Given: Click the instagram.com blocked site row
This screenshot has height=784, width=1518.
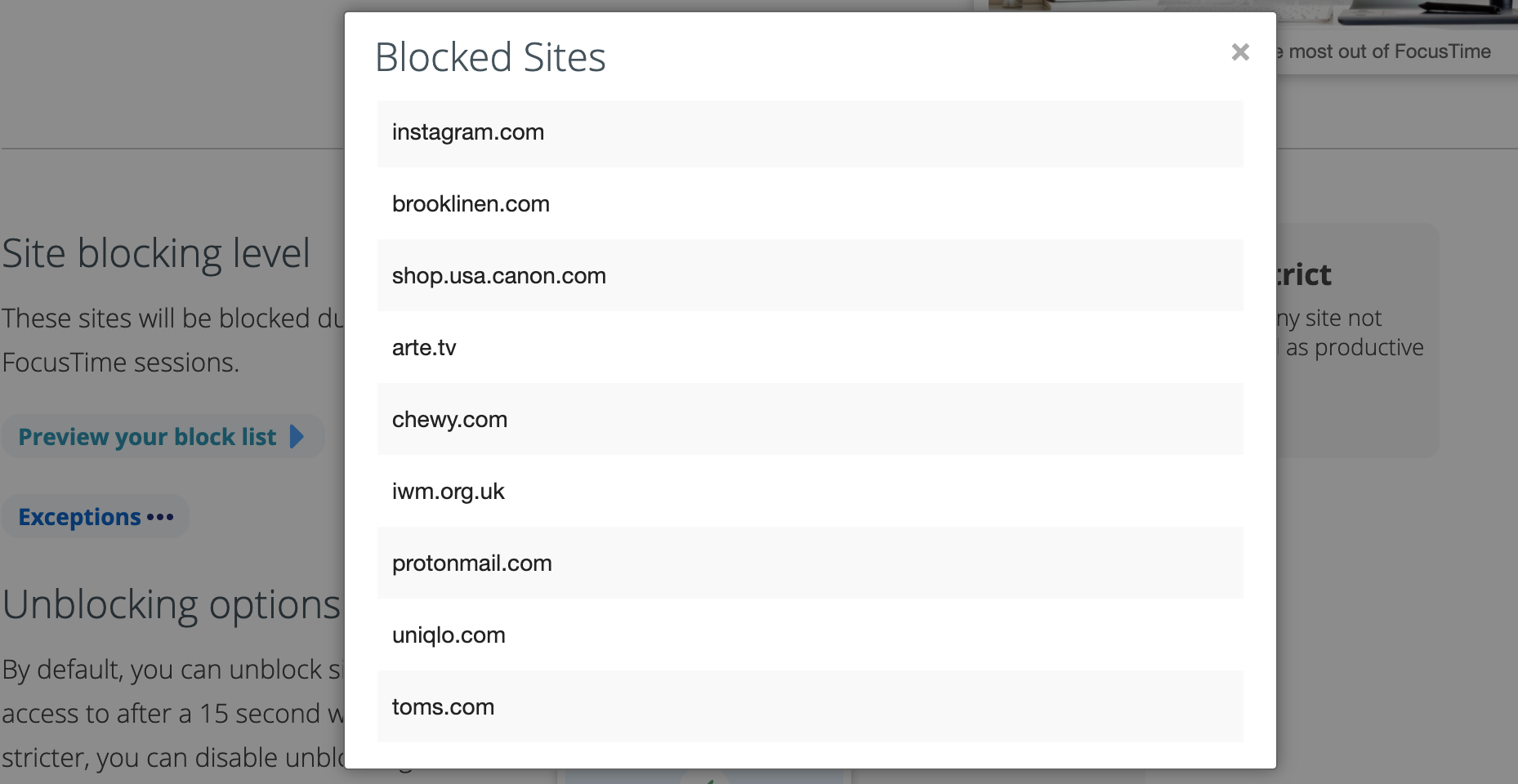Looking at the screenshot, I should 810,134.
